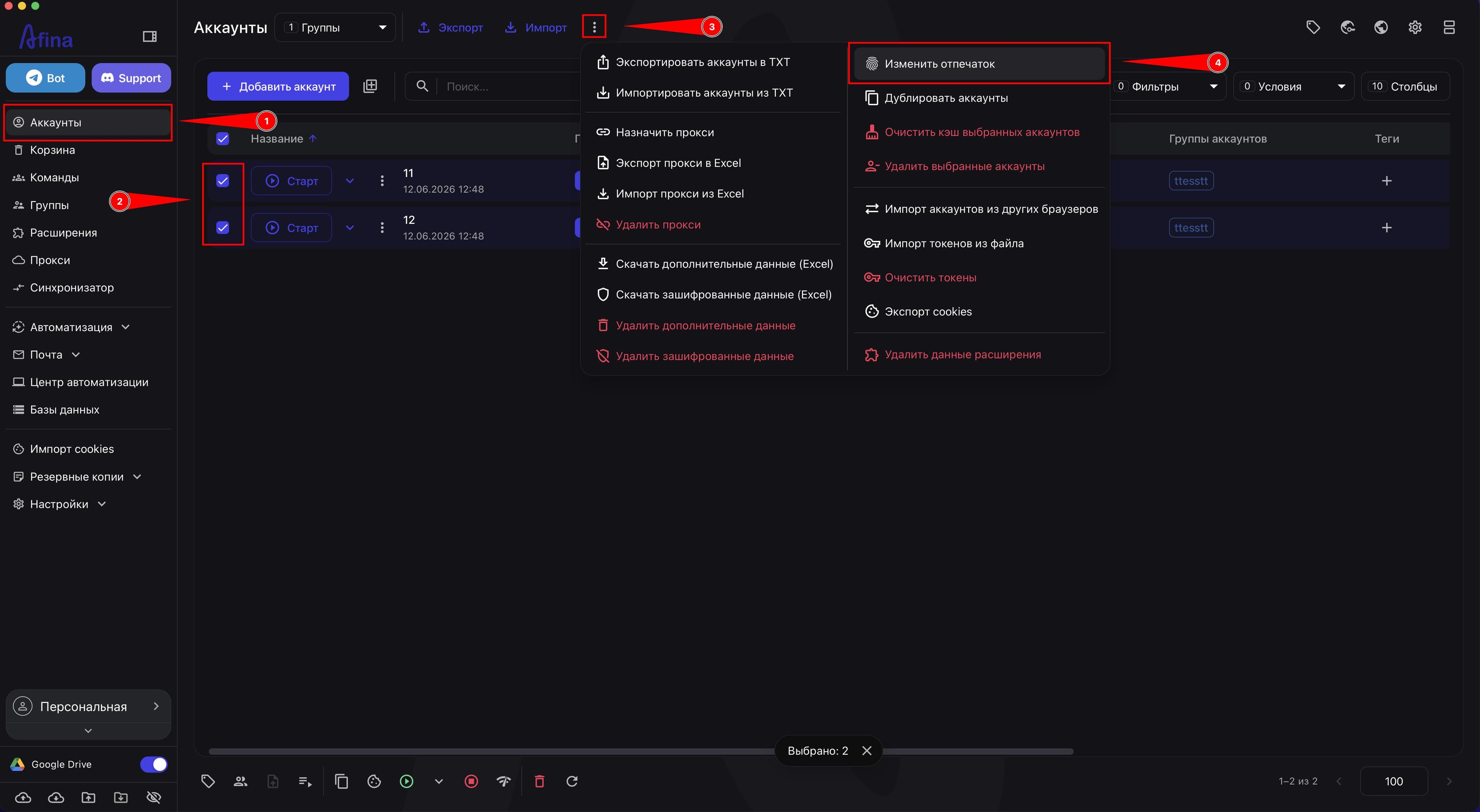The height and width of the screenshot is (812, 1480).
Task: Open the Условия dropdown
Action: point(1293,86)
